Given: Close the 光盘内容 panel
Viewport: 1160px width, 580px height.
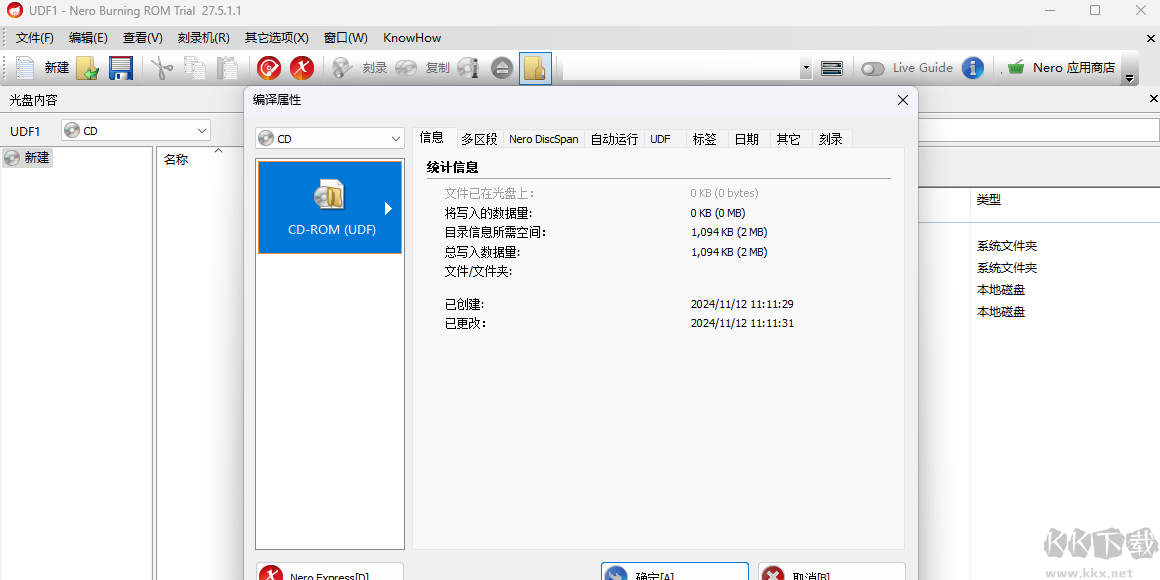Looking at the screenshot, I should (x=1153, y=98).
